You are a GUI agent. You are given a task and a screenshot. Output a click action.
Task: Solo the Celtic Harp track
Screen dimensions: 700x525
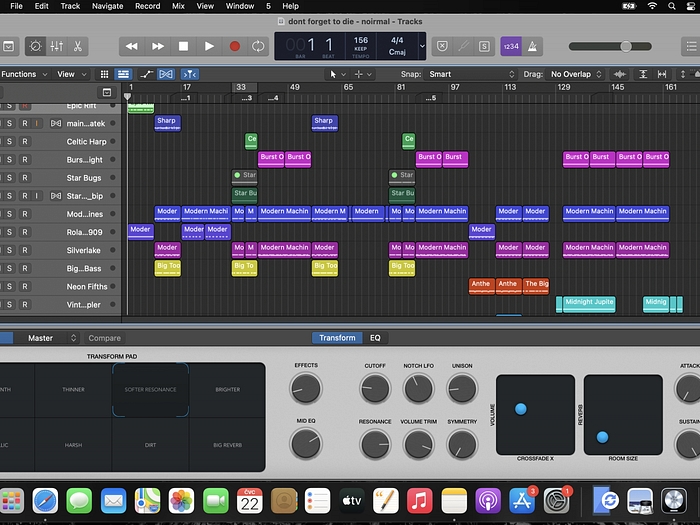pyautogui.click(x=9, y=141)
